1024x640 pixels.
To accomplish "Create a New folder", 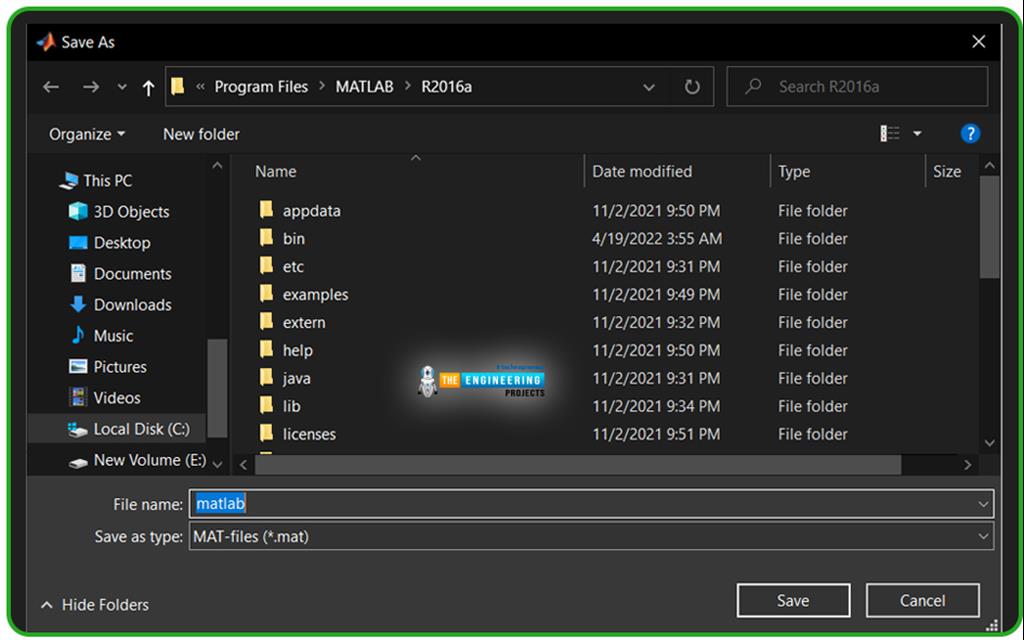I will [199, 133].
